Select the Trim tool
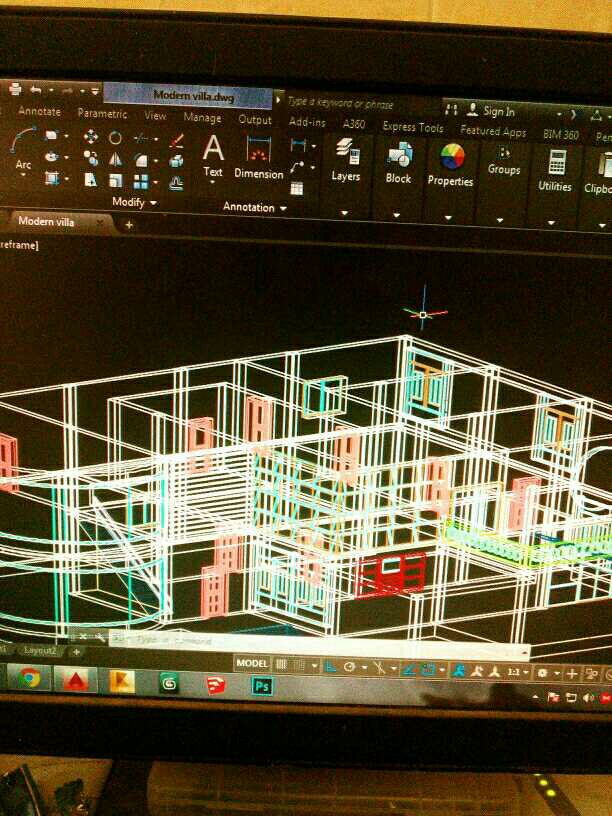612x816 pixels. 141,138
